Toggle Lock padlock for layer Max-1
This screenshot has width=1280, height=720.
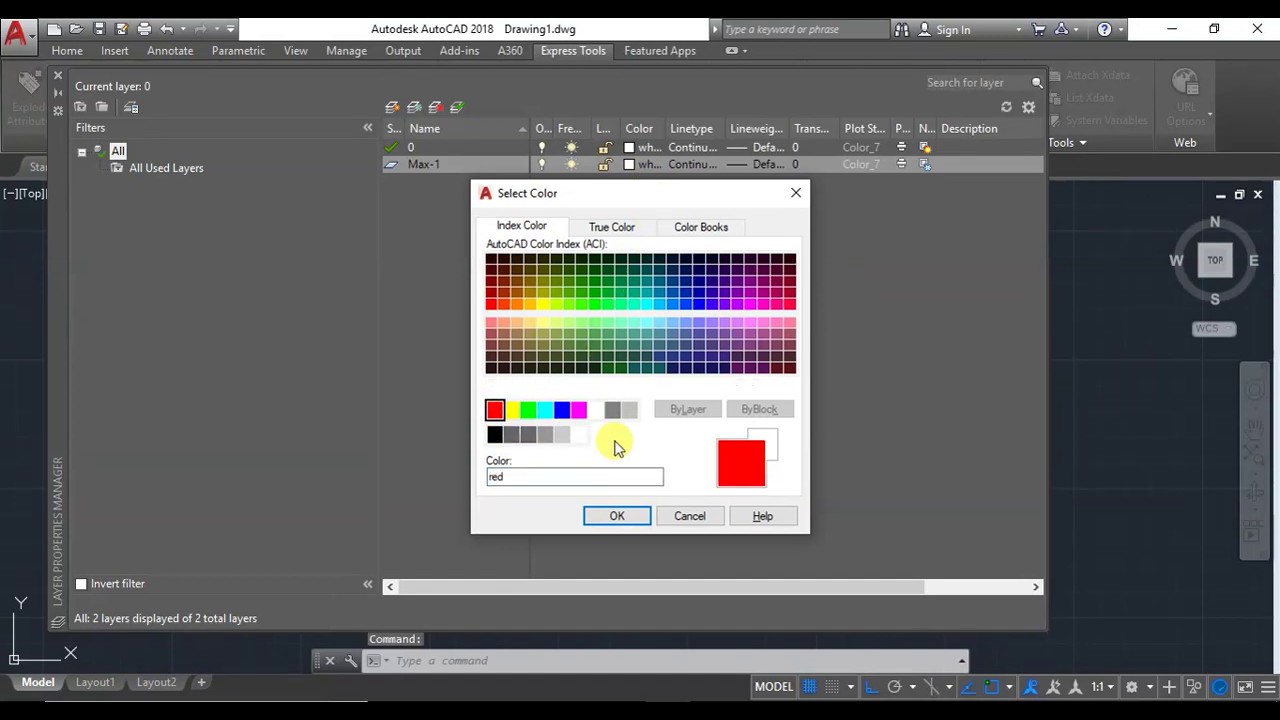pos(604,164)
